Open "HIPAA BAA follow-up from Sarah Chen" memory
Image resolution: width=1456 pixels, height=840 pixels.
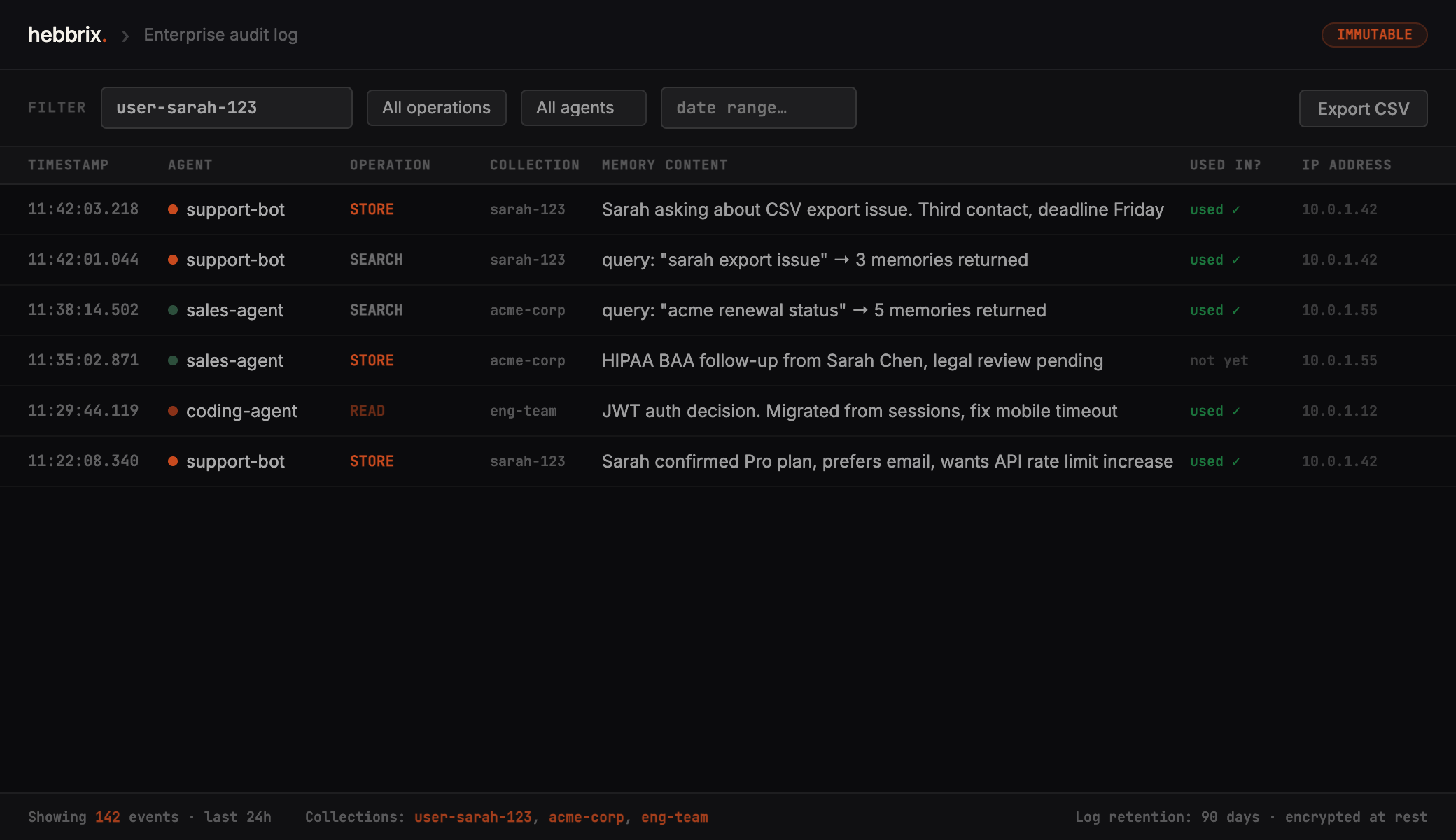(853, 360)
